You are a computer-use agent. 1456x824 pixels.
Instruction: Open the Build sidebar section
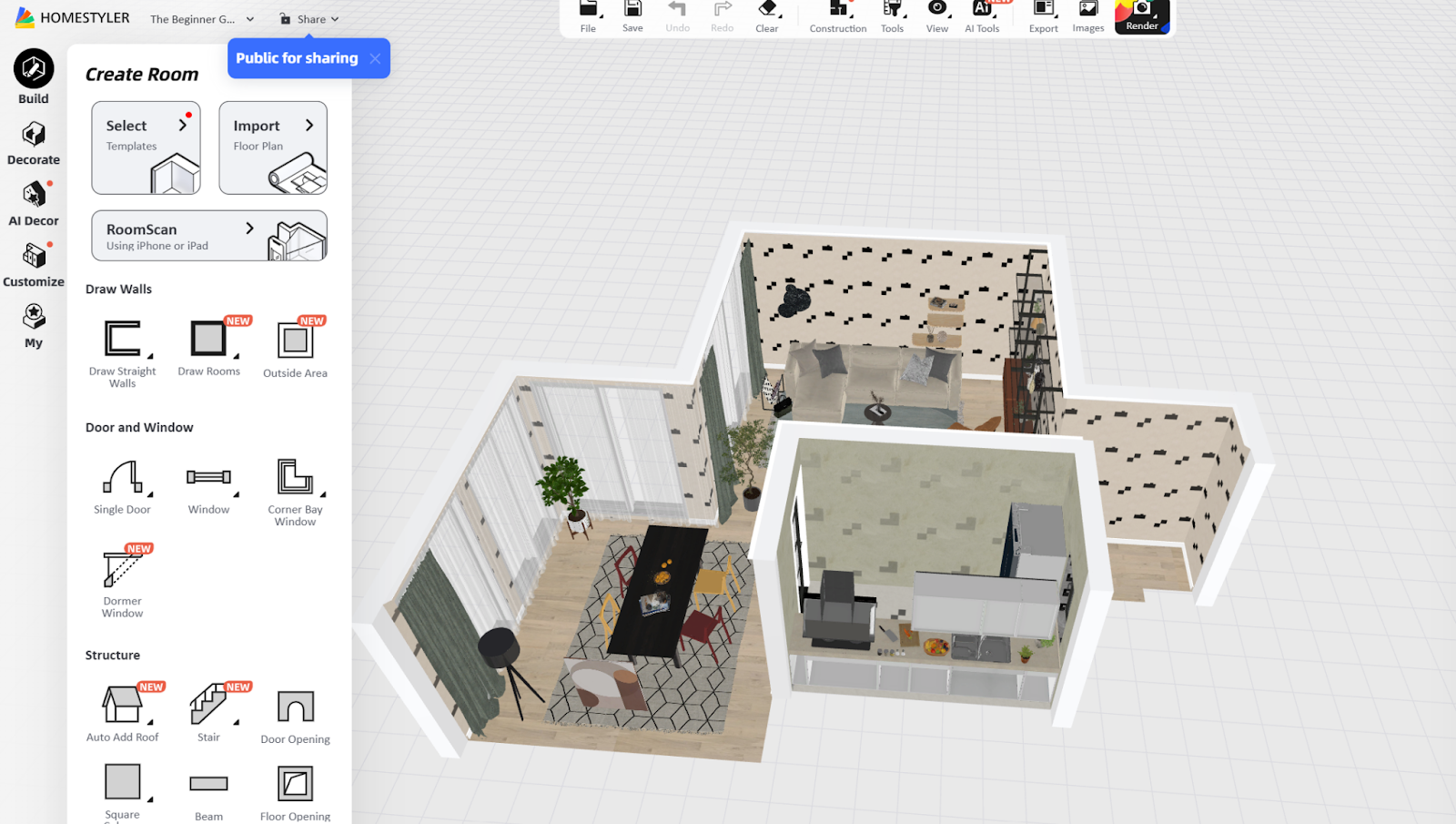(x=34, y=77)
